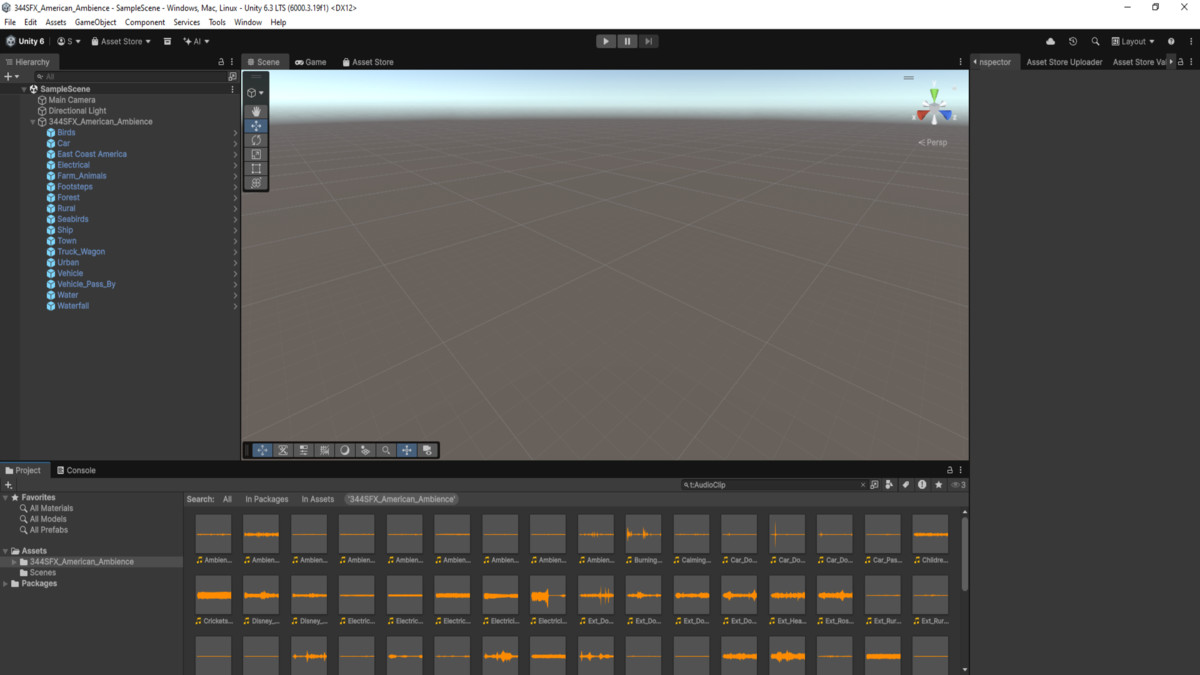Select the Transform tool in Scene toolbar
The height and width of the screenshot is (675, 1200).
click(x=256, y=183)
